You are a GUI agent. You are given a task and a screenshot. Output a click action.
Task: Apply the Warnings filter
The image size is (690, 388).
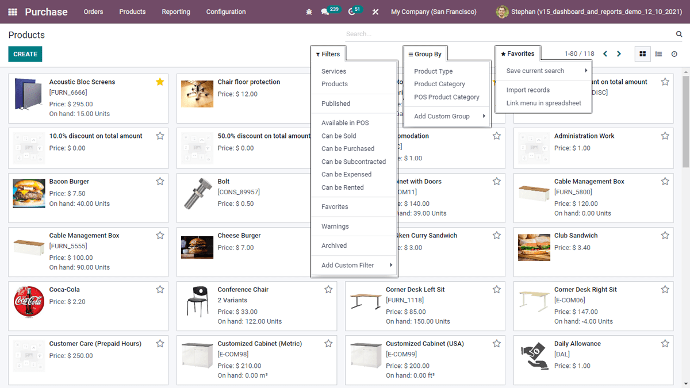coord(335,226)
